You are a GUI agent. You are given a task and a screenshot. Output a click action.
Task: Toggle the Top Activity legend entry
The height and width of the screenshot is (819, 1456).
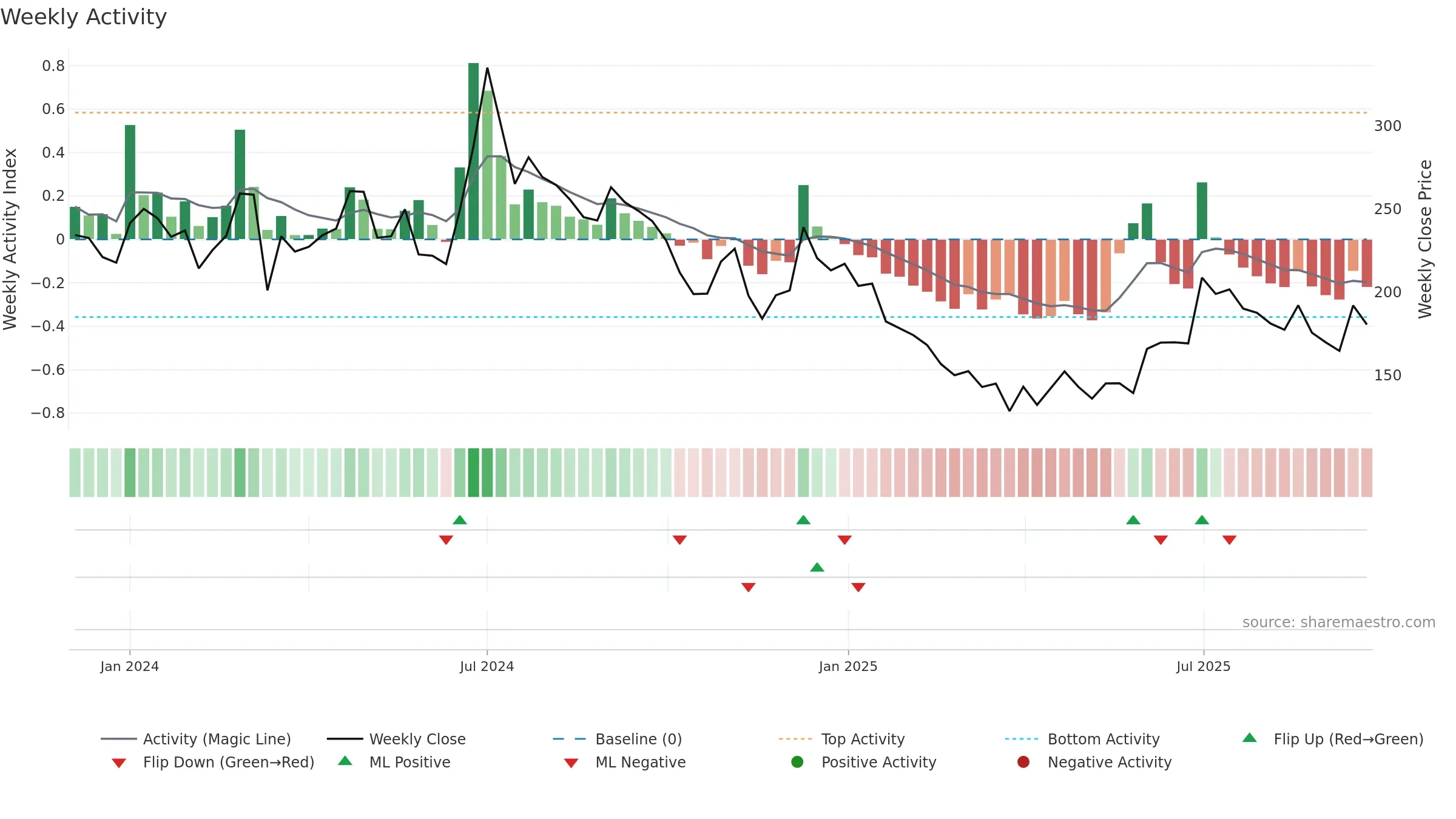pyautogui.click(x=842, y=739)
